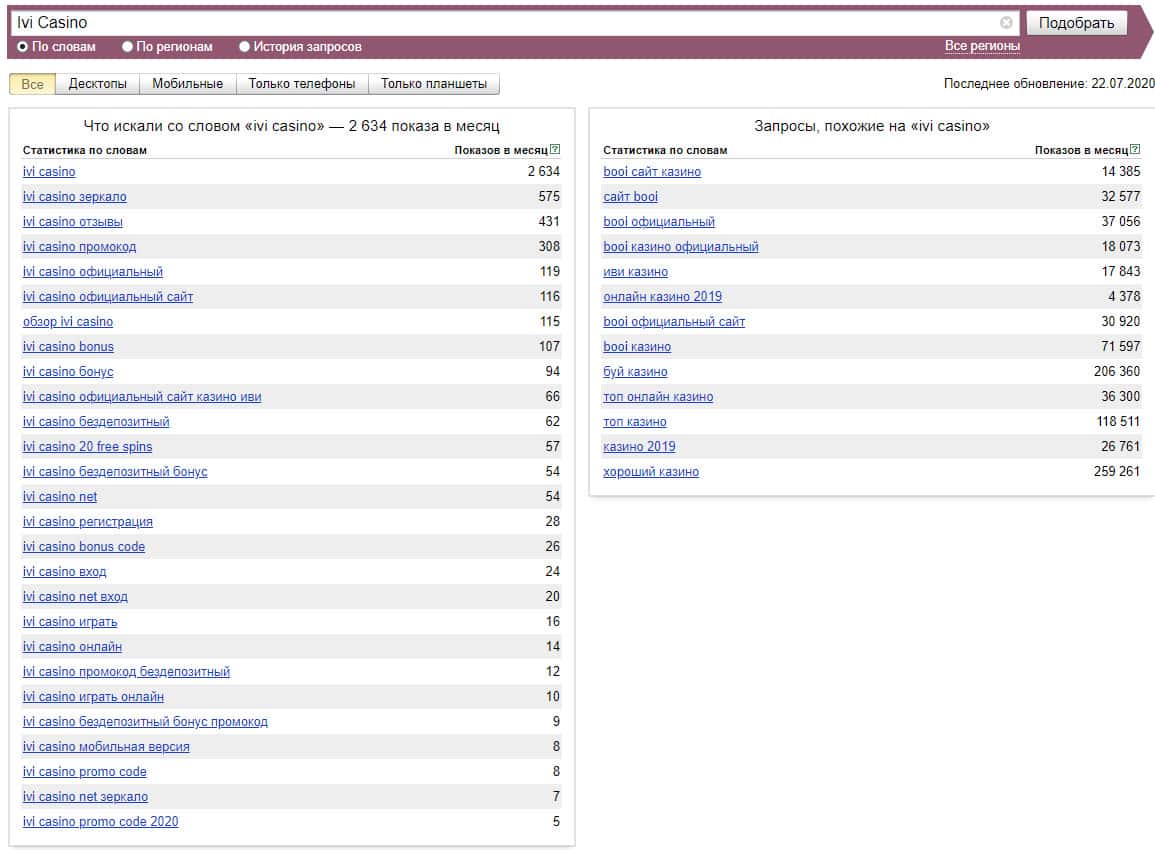This screenshot has height=850, width=1155.
Task: Click help icon in similar queries header
Action: [x=1135, y=150]
